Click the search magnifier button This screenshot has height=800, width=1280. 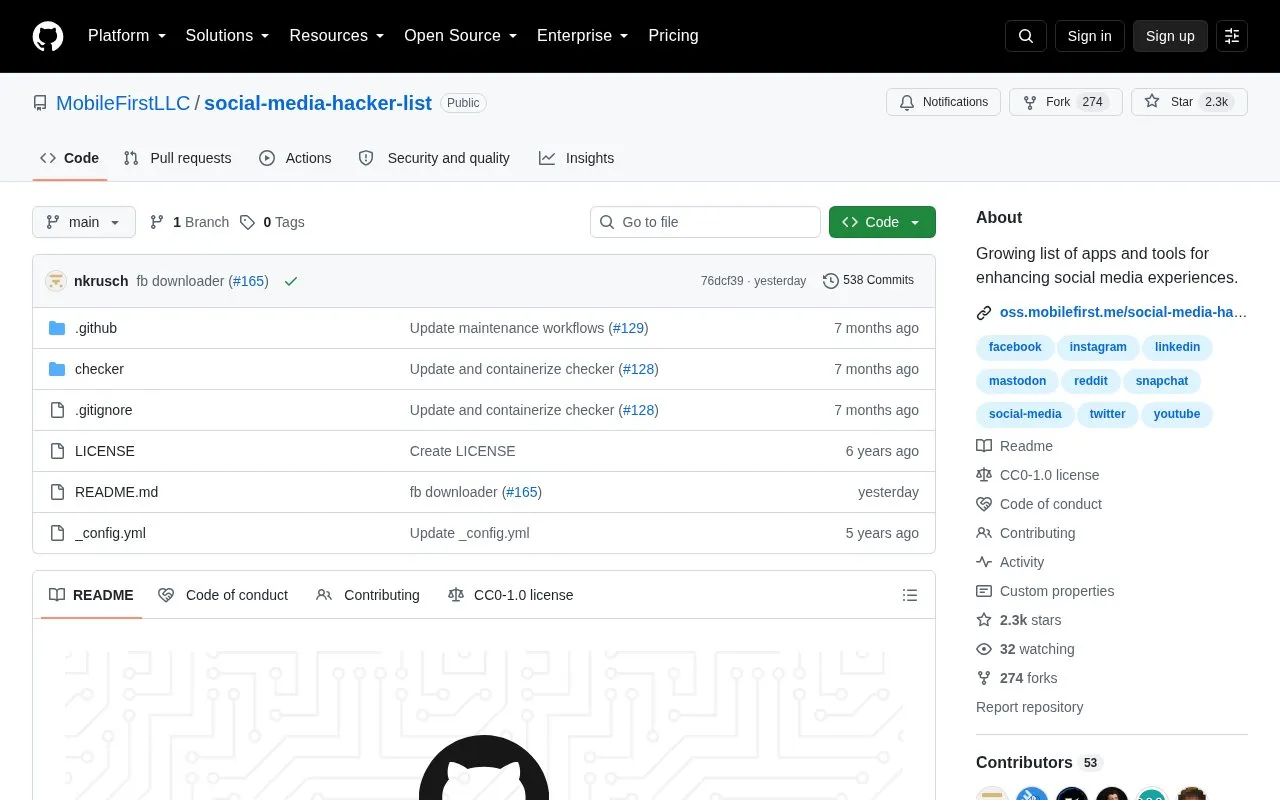(1026, 36)
